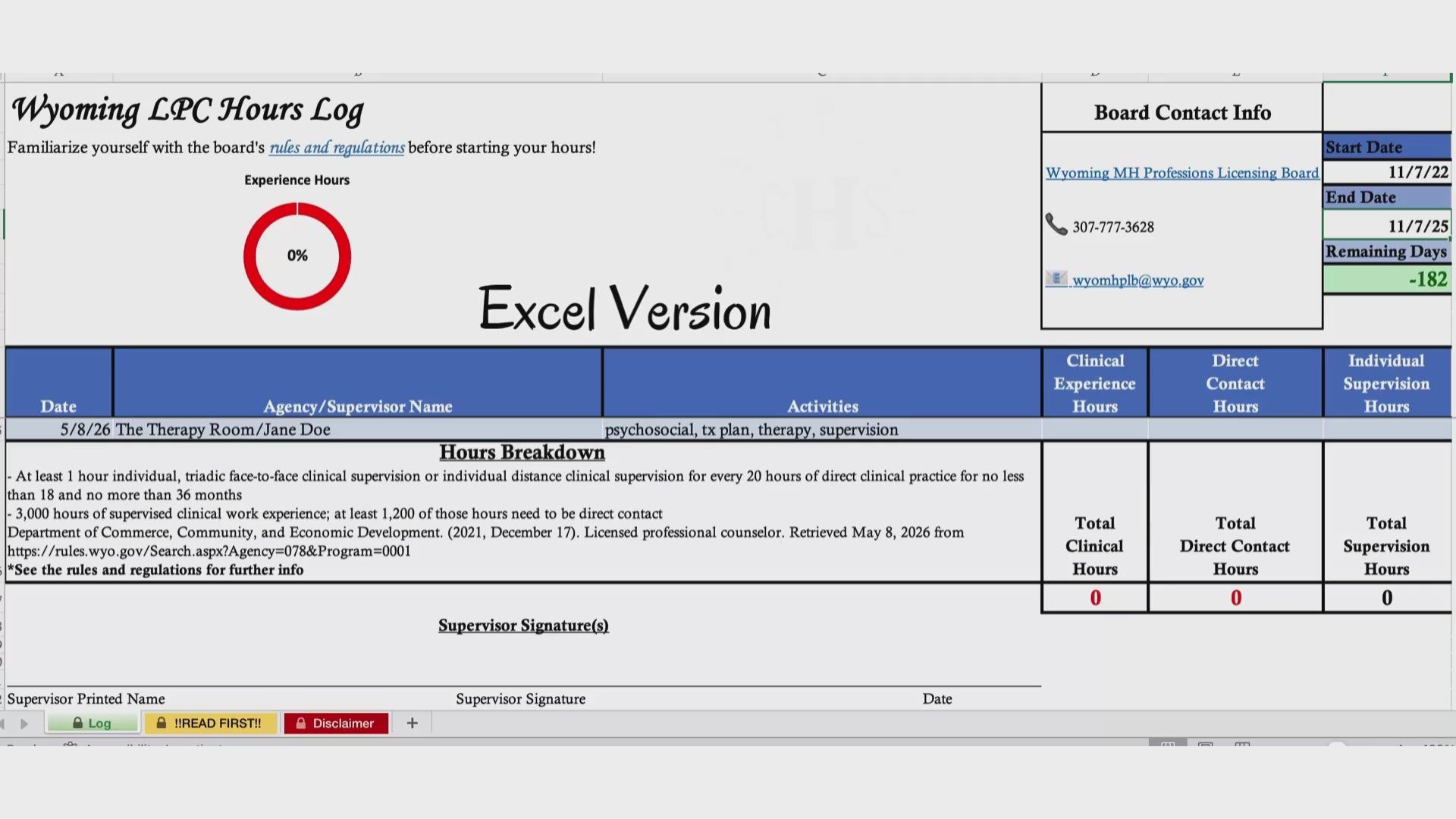Click the Date column header
Screen dimensions: 1456x819
pyautogui.click(x=59, y=383)
